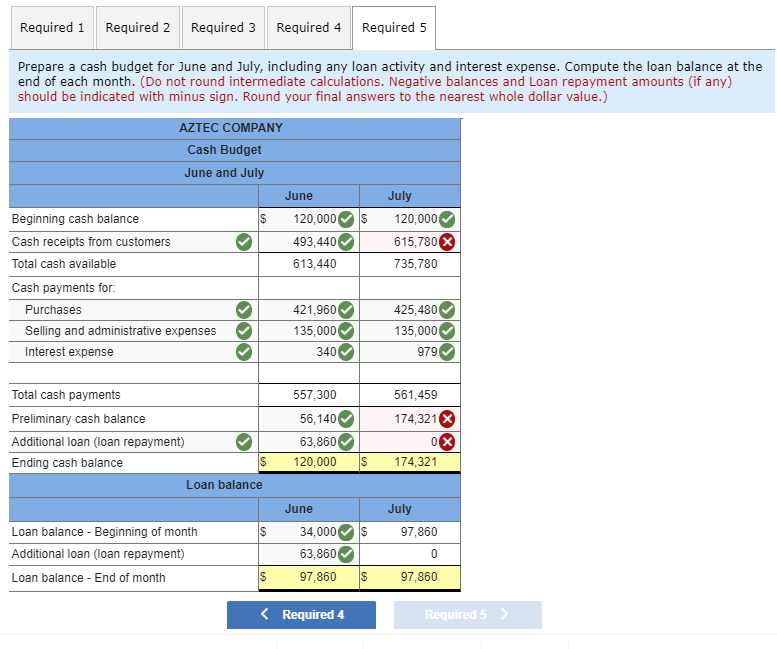Edit July additional loan field showing 0

pos(410,441)
